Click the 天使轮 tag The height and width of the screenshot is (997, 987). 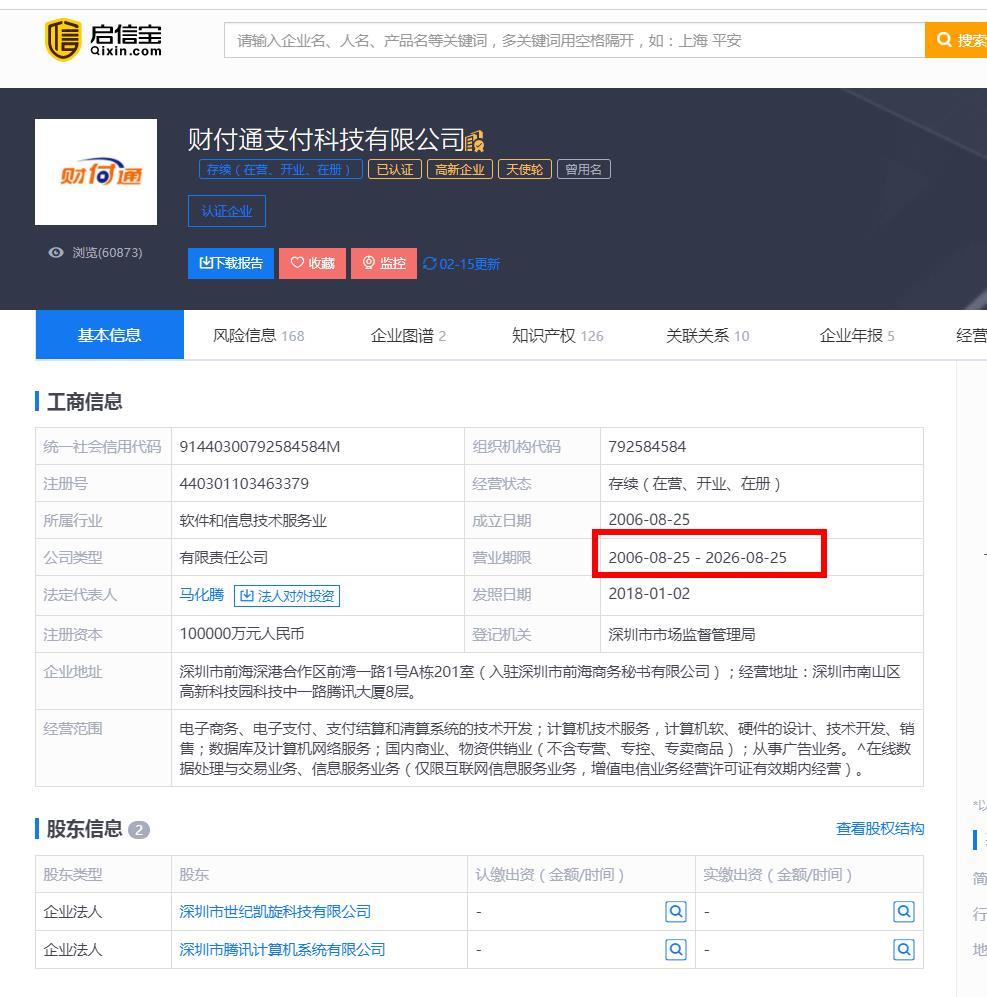click(x=525, y=169)
